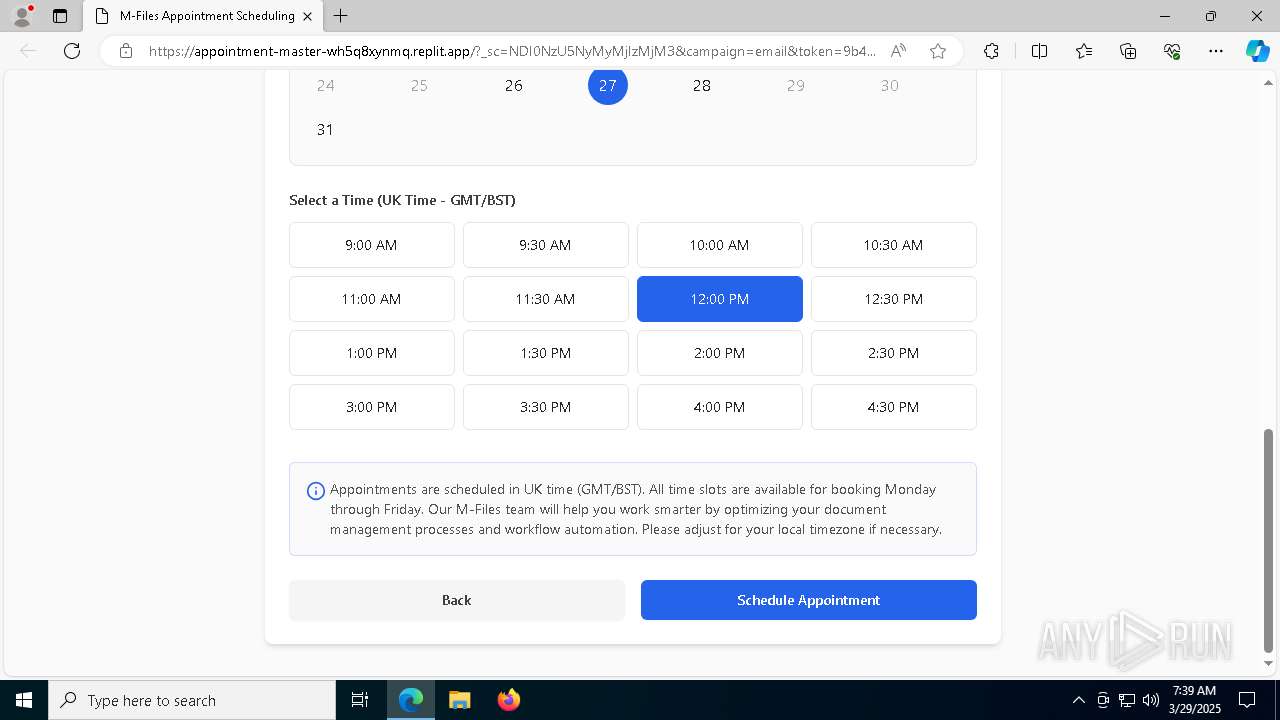Choose the 11:30 AM time slot
The width and height of the screenshot is (1280, 720).
[x=546, y=299]
